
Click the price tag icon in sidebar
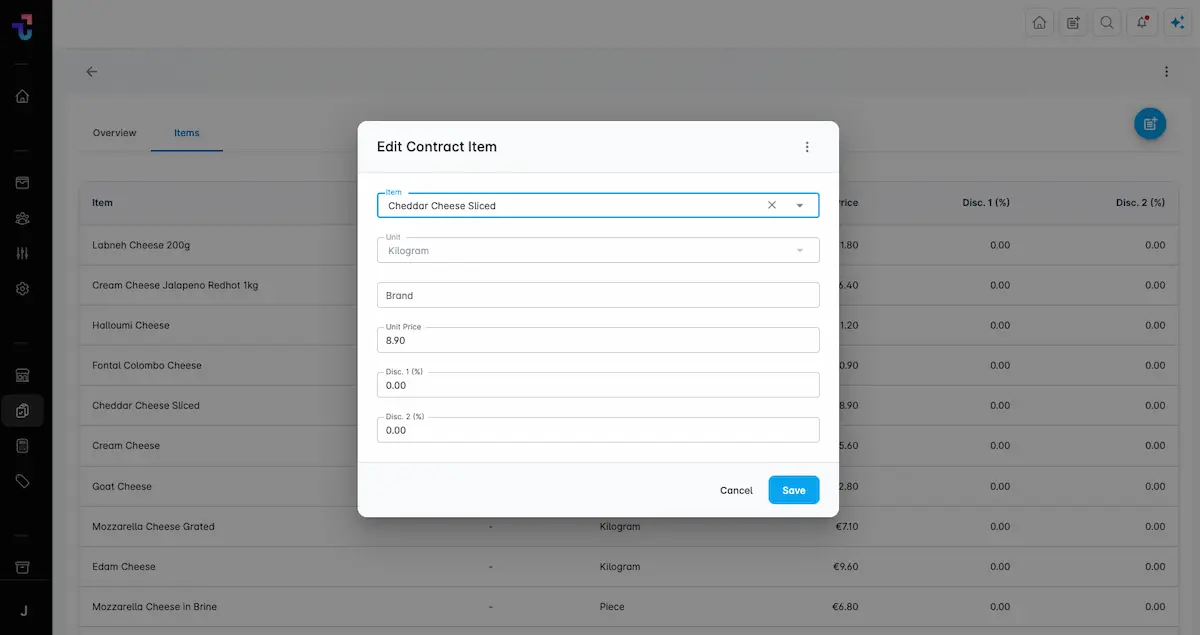click(22, 481)
